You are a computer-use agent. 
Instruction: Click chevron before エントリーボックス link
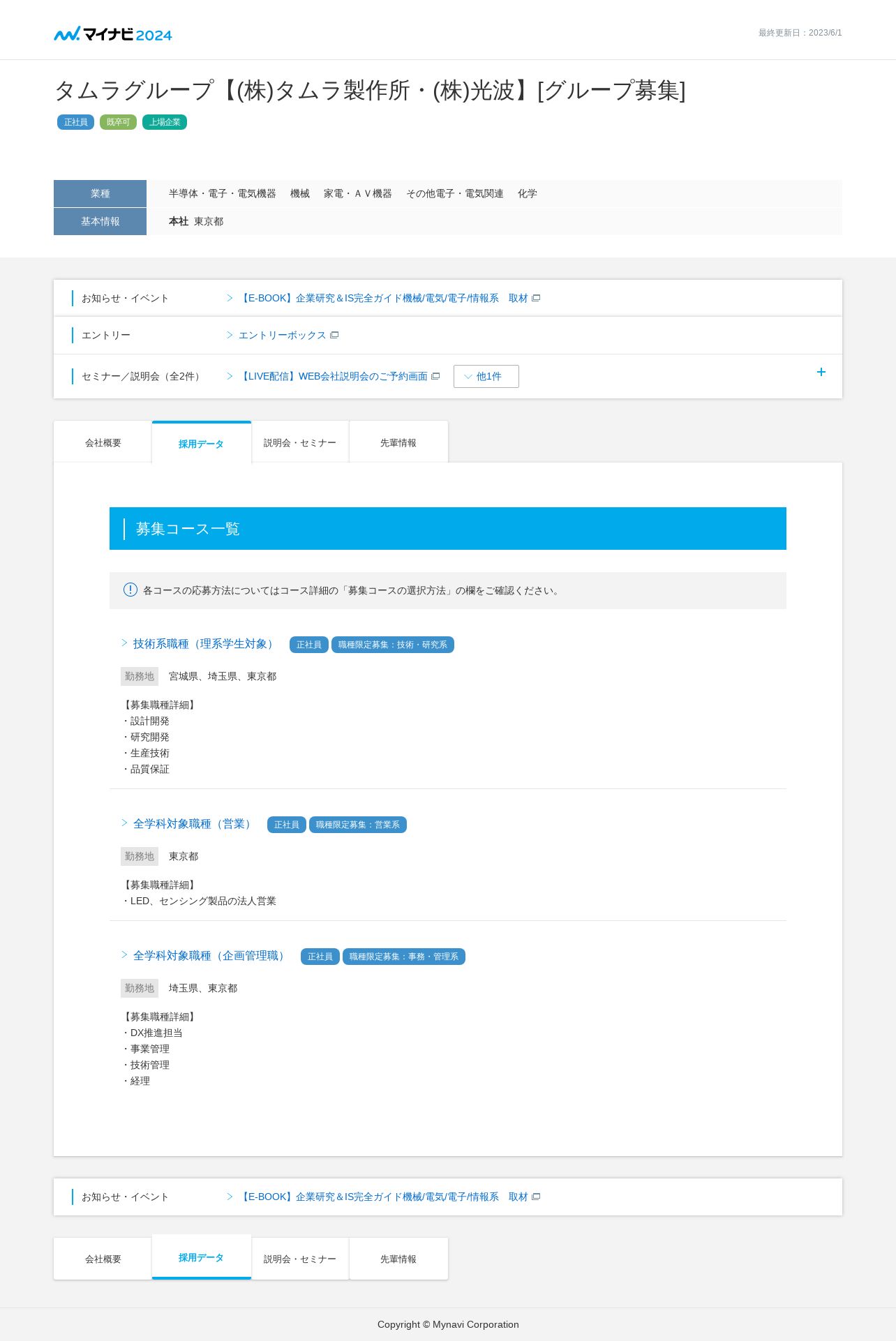pyautogui.click(x=230, y=335)
